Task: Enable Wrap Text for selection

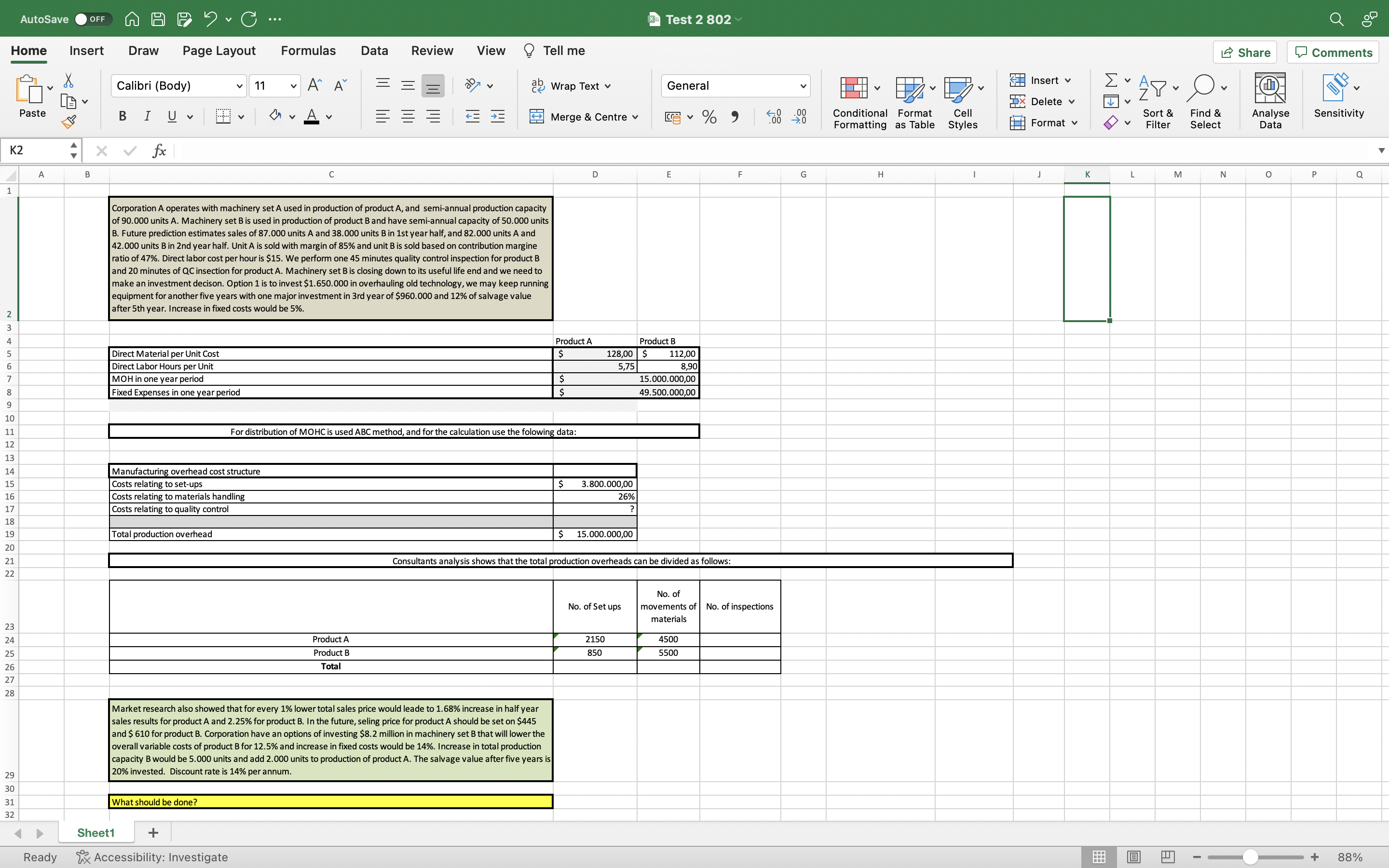Action: coord(570,85)
